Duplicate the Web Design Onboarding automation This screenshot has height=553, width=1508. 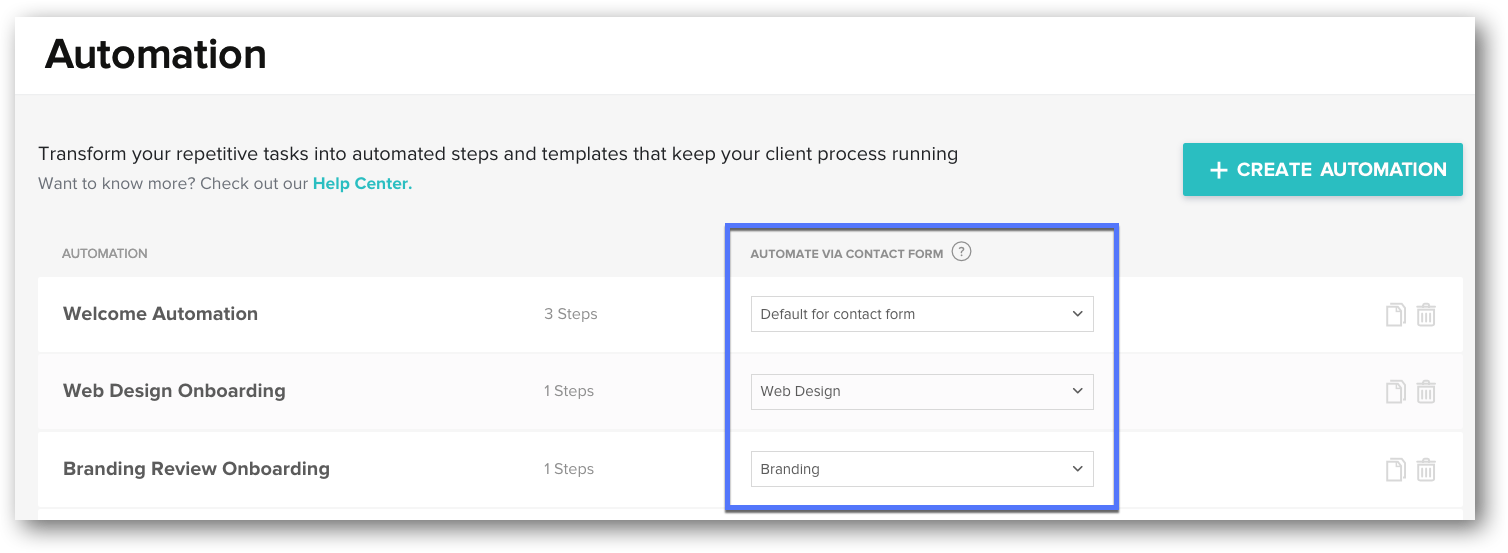coord(1395,391)
